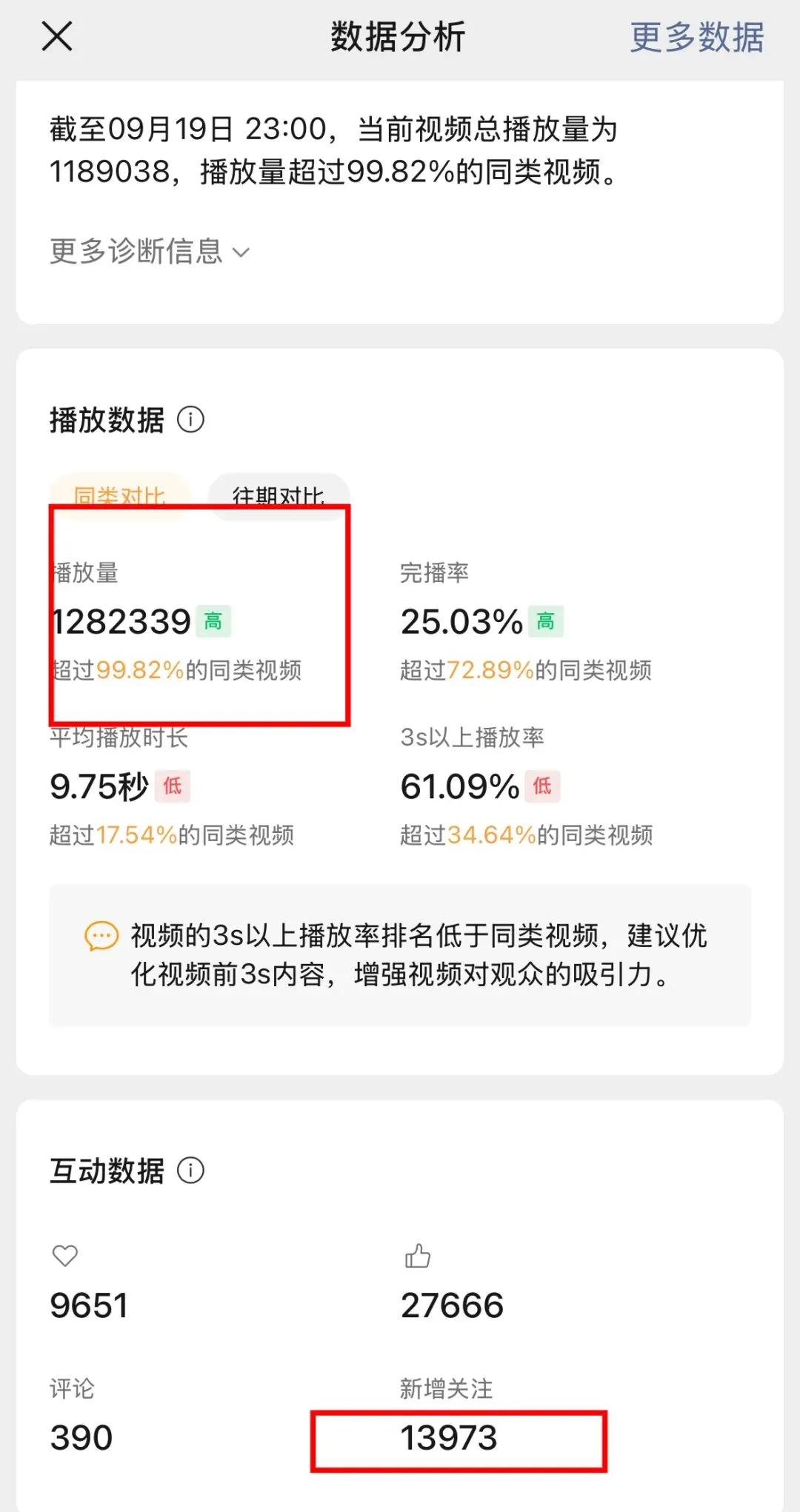Switch to 往期对比 tab
Image resolution: width=800 pixels, height=1512 pixels.
(x=279, y=496)
